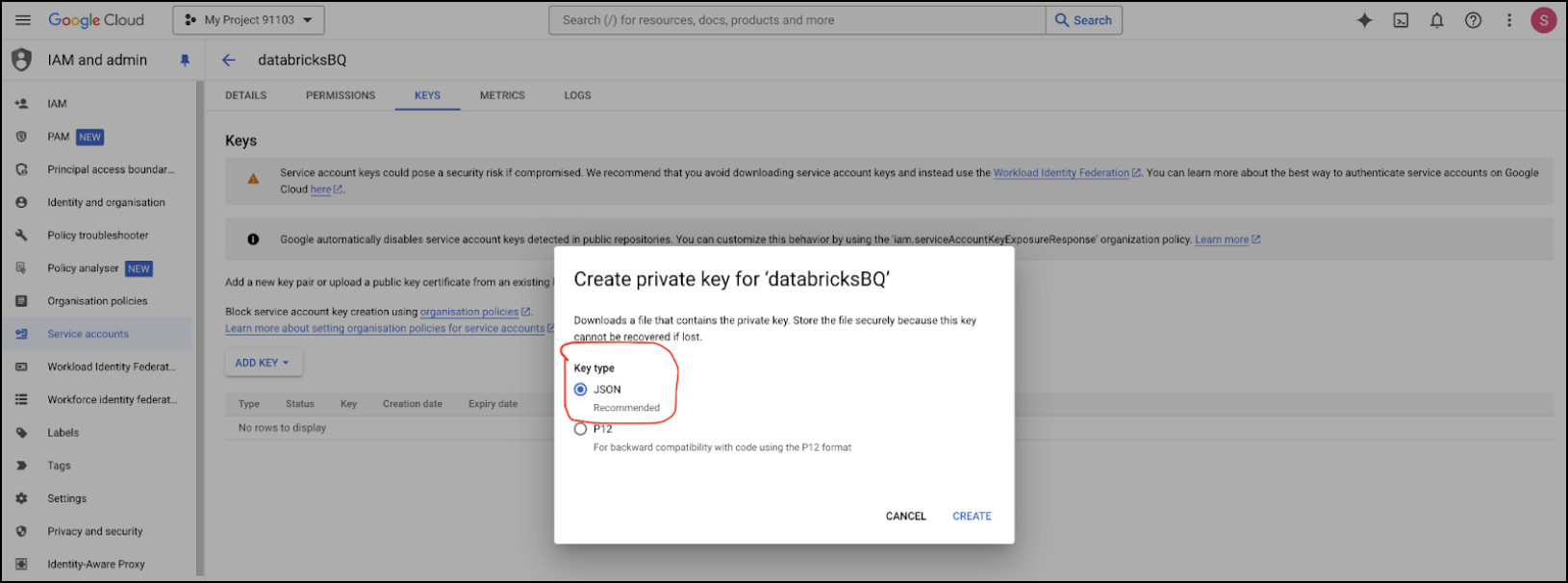Select the JSON key type radio button
The image size is (1568, 583).
point(580,389)
